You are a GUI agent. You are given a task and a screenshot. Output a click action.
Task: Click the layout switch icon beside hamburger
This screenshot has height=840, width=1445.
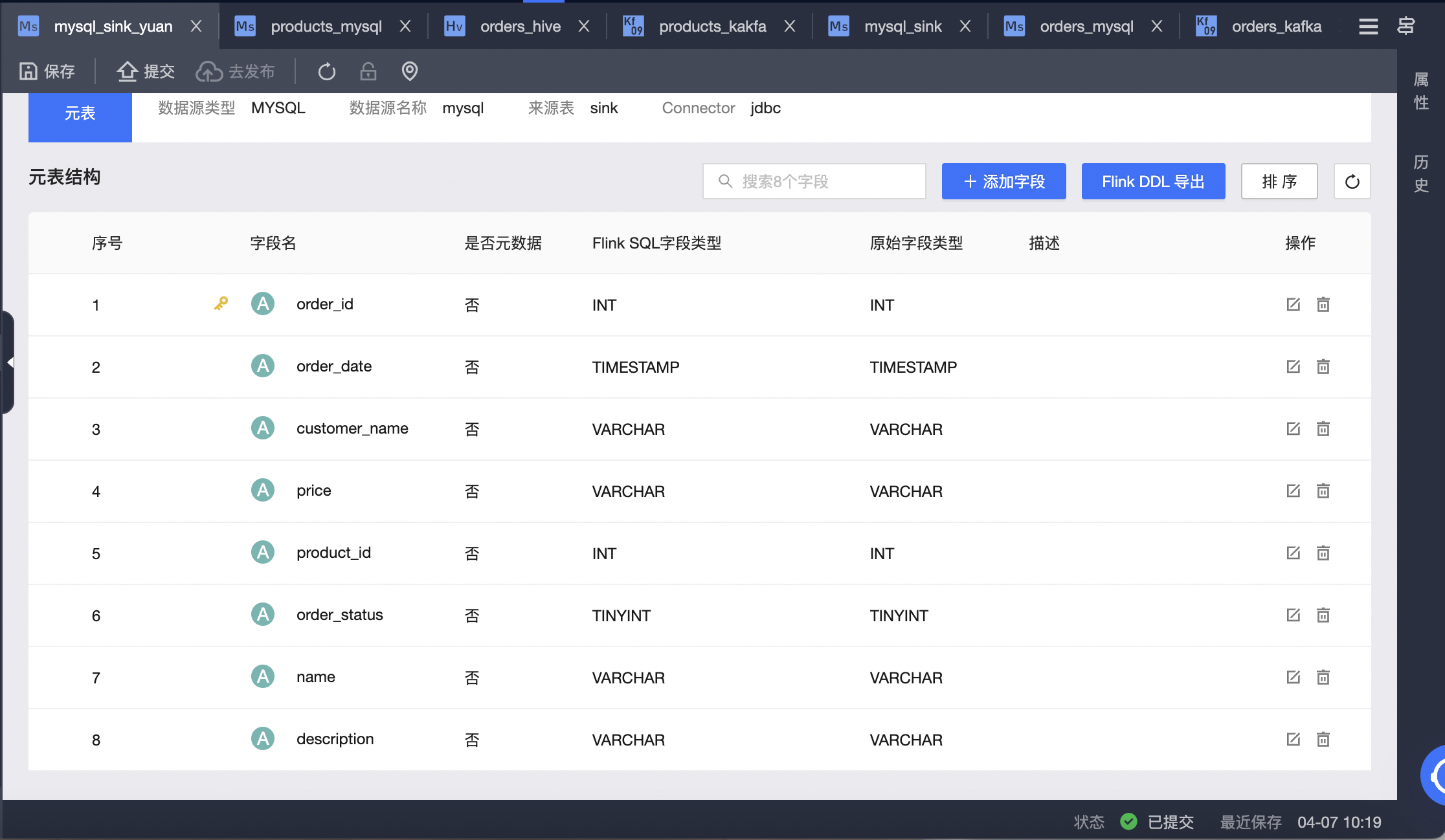point(1406,27)
